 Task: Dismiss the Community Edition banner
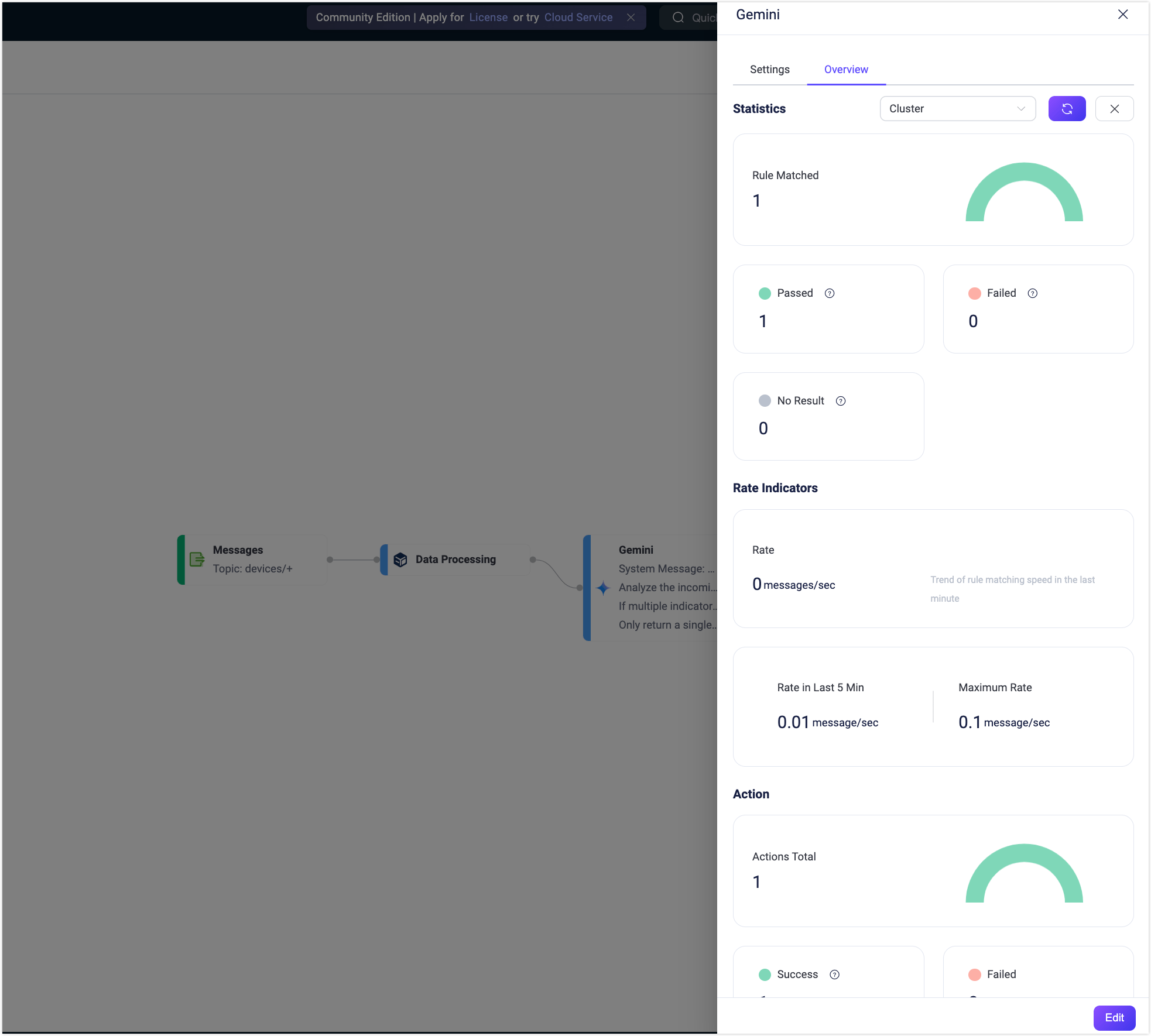[x=631, y=18]
